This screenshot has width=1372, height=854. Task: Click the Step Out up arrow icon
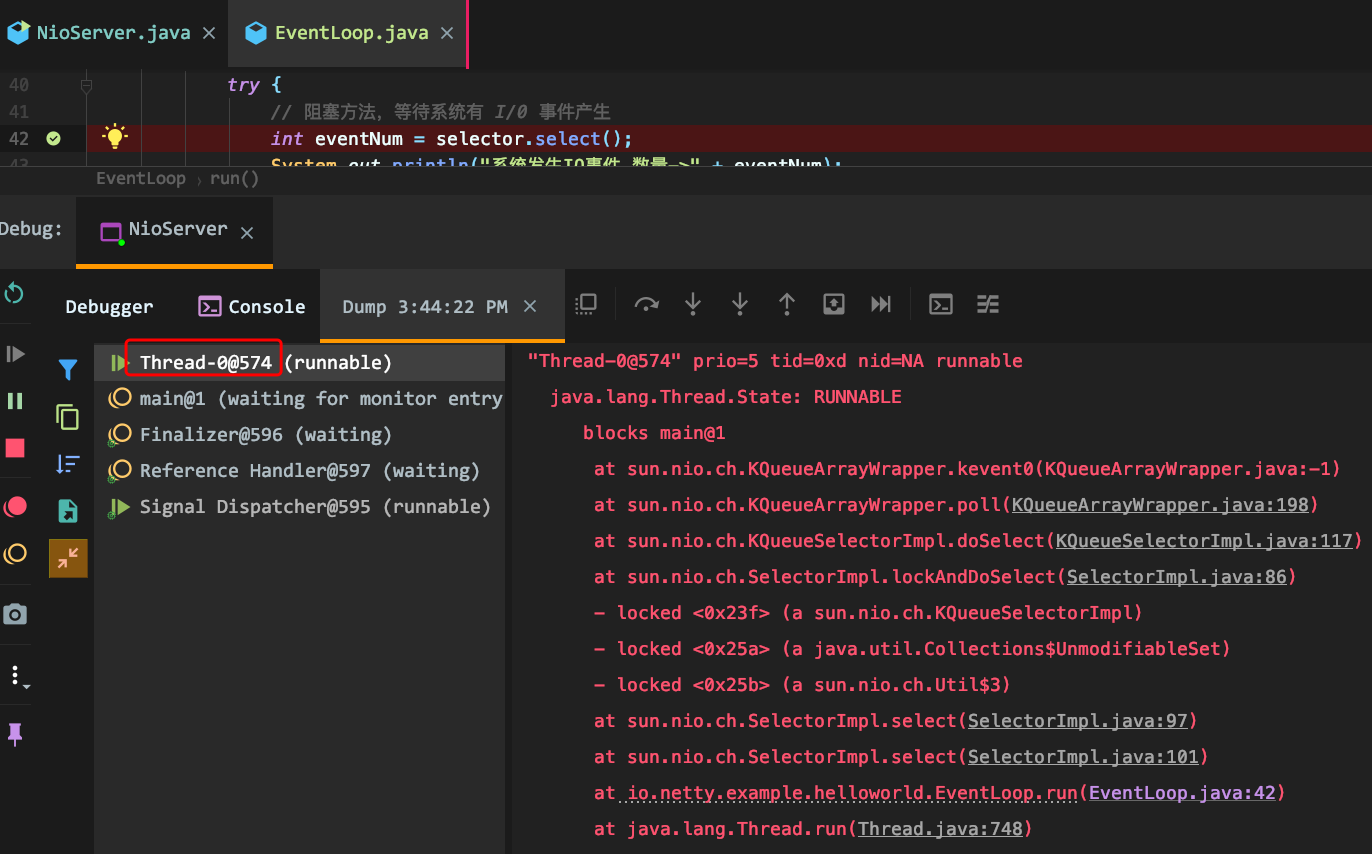coord(787,304)
